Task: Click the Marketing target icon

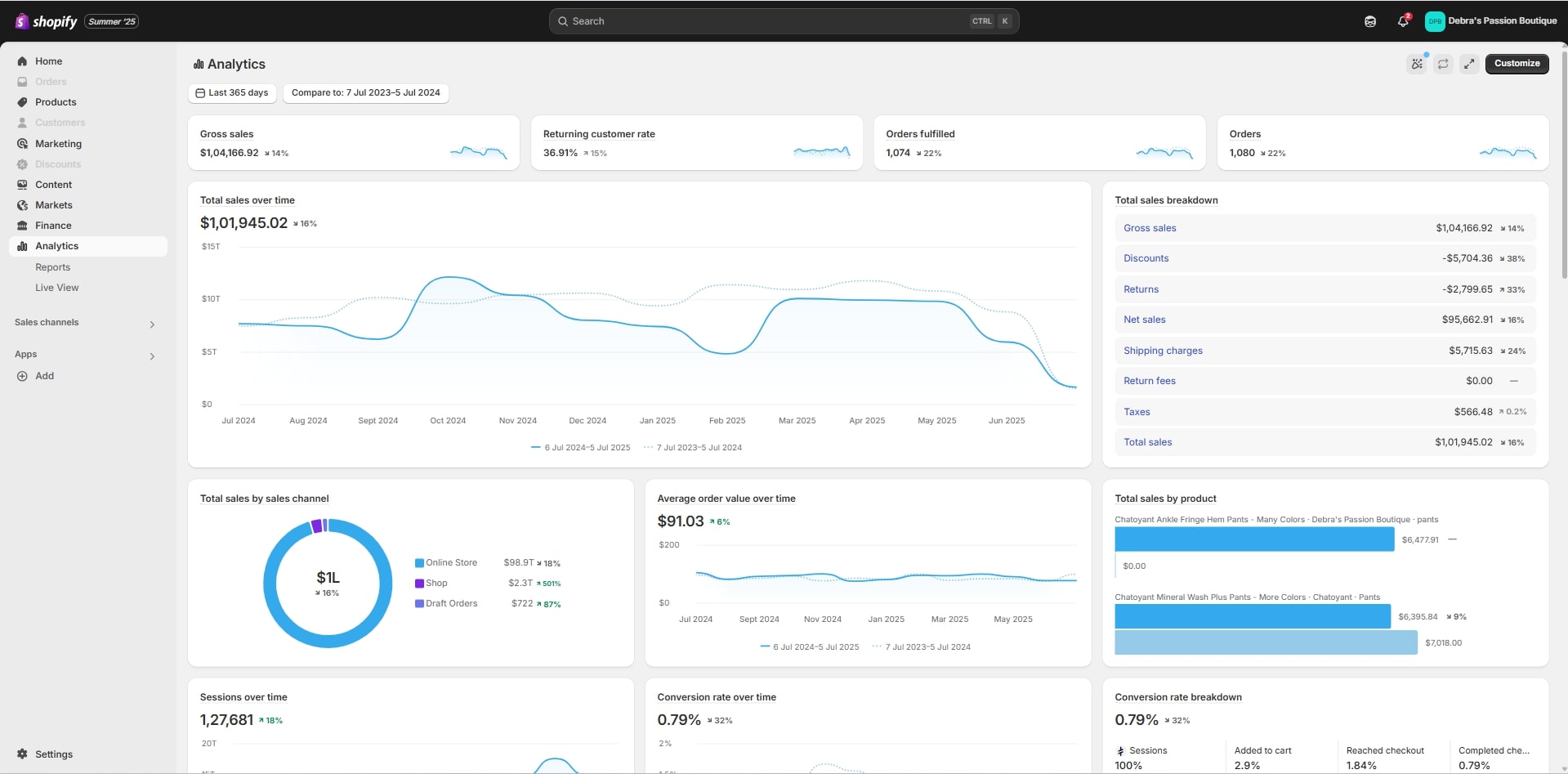Action: 22,144
